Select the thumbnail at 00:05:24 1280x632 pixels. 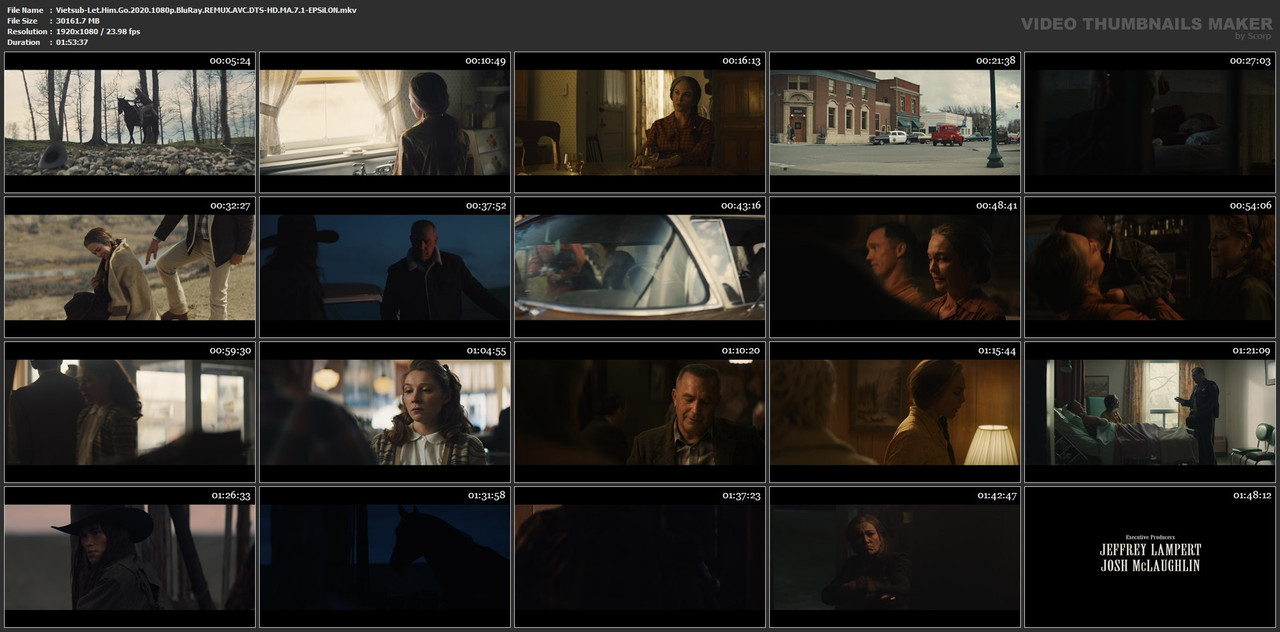130,123
